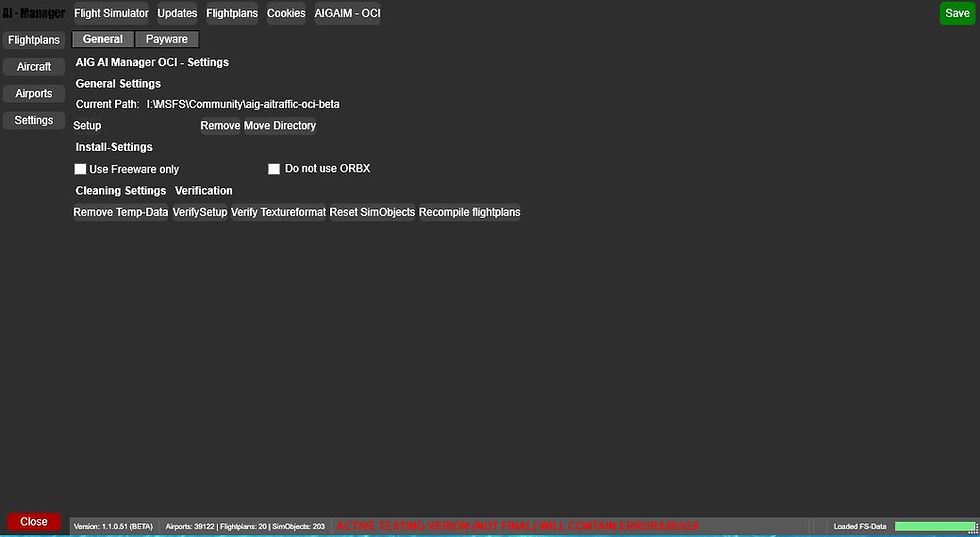Click the current path text value
Image resolution: width=980 pixels, height=537 pixels.
point(243,104)
